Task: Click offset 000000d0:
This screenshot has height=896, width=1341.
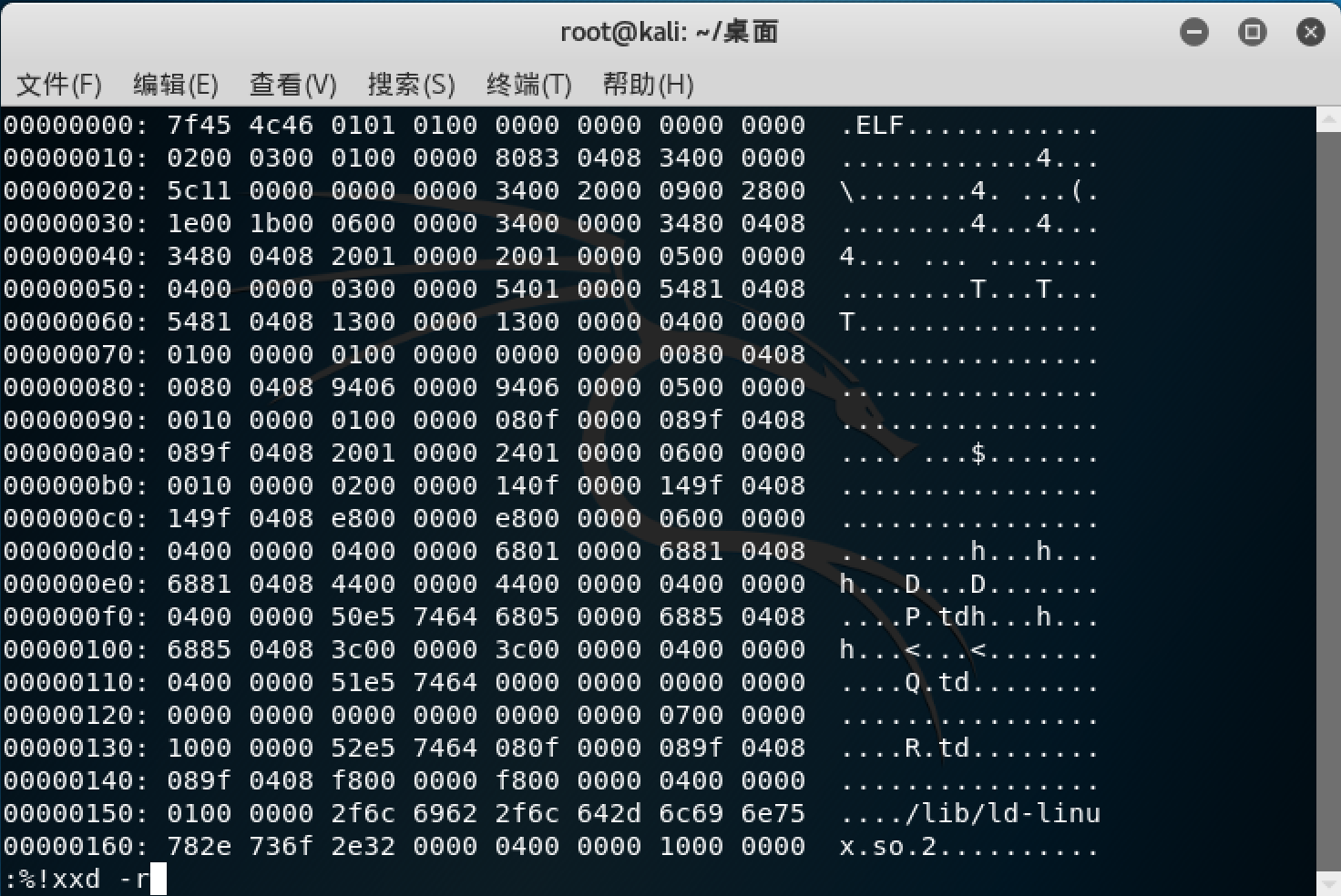Action: tap(76, 551)
